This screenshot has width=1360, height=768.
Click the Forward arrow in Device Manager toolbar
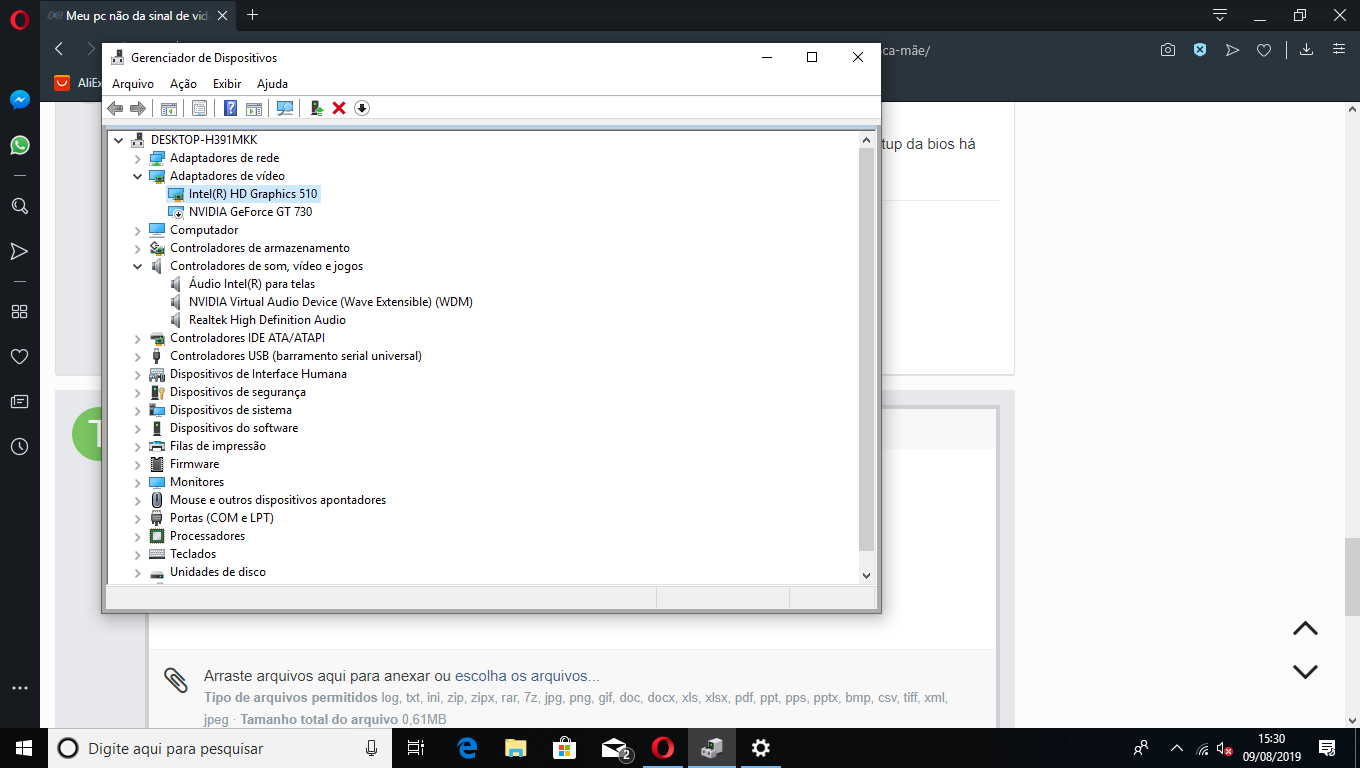(x=138, y=108)
